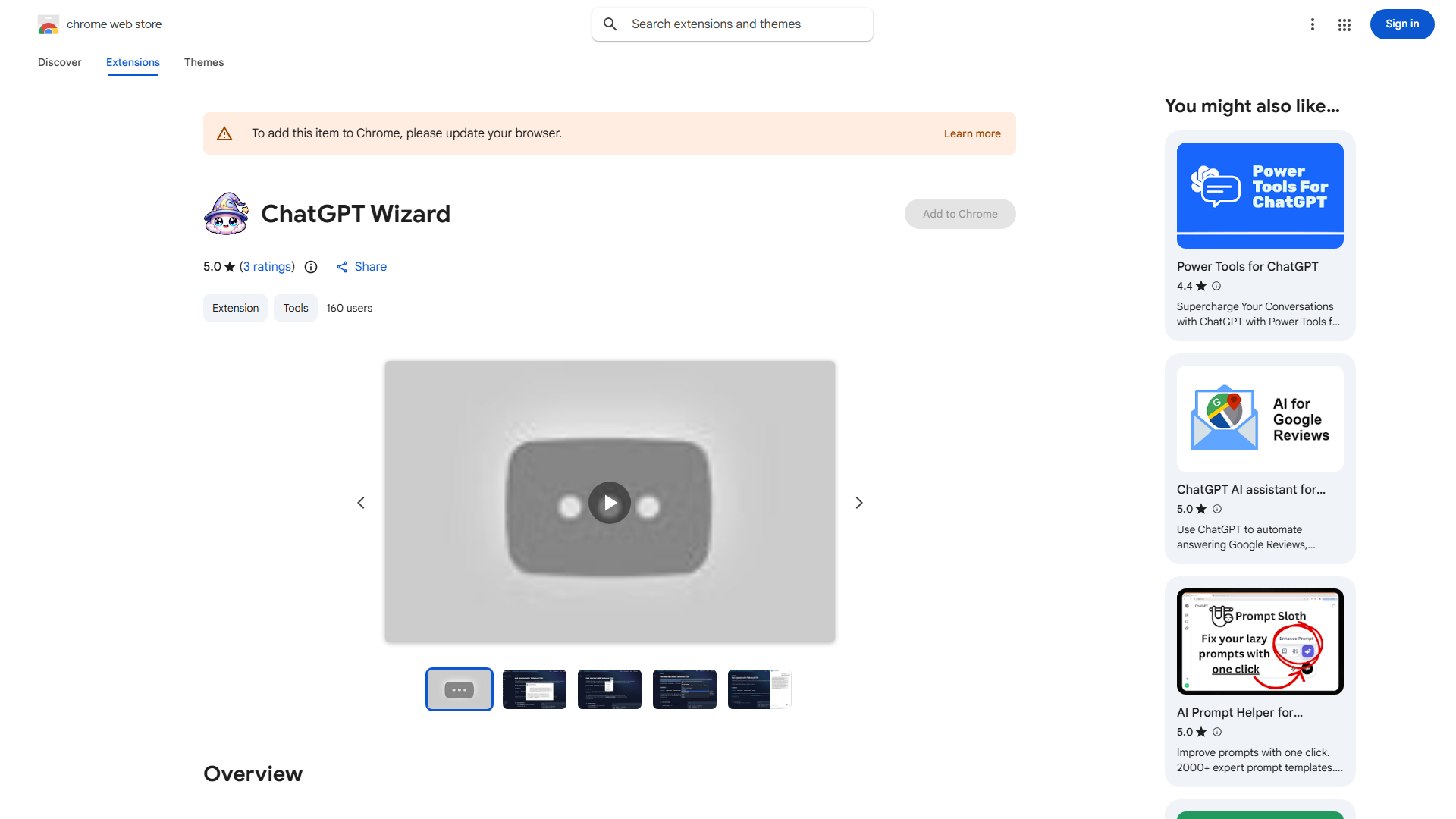Open the Google apps grid icon
The height and width of the screenshot is (819, 1456).
[1345, 24]
